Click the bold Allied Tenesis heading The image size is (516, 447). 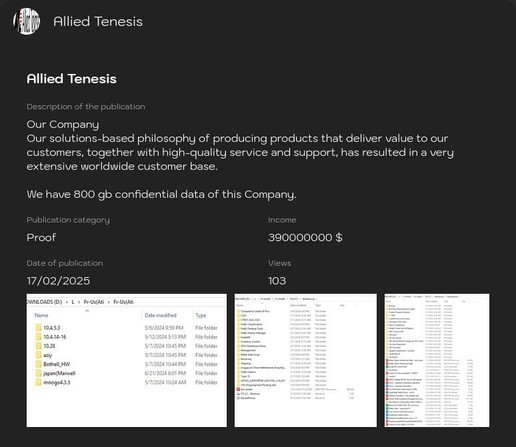tap(72, 79)
